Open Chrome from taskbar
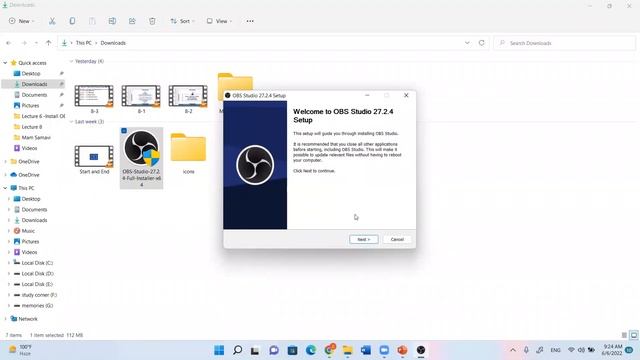Image resolution: width=640 pixels, height=360 pixels. (329, 350)
